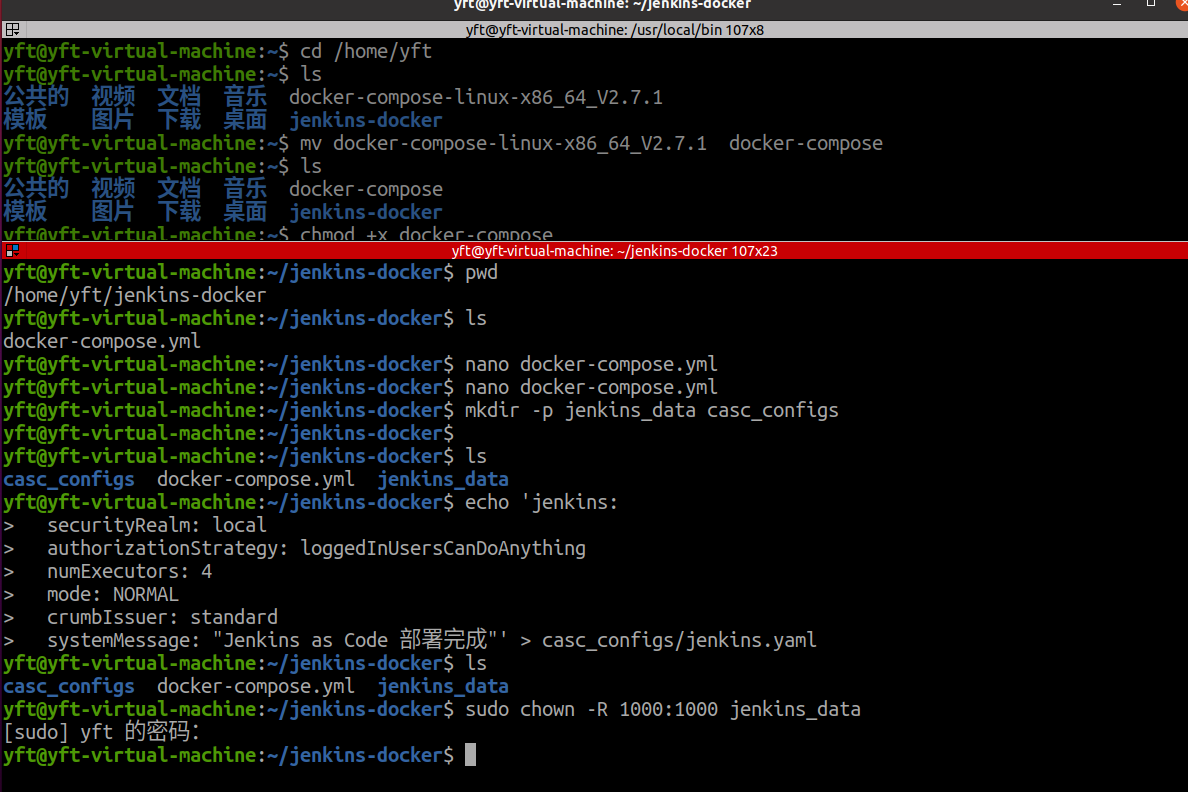Maximize the Terminator window
The image size is (1188, 792).
click(1151, 4)
